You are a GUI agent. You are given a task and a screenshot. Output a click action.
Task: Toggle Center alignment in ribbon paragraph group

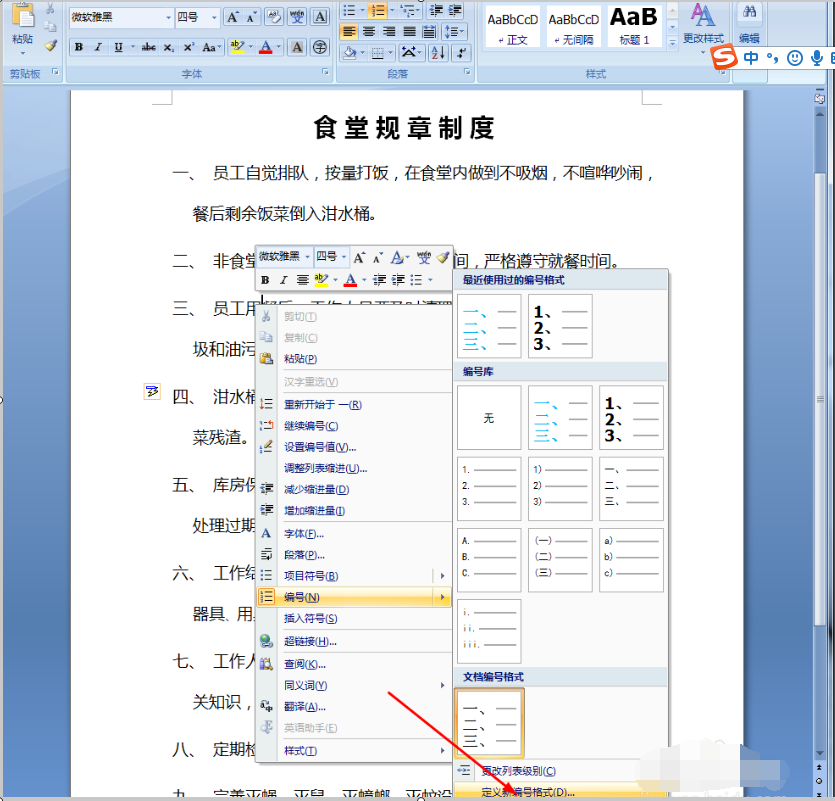(369, 31)
